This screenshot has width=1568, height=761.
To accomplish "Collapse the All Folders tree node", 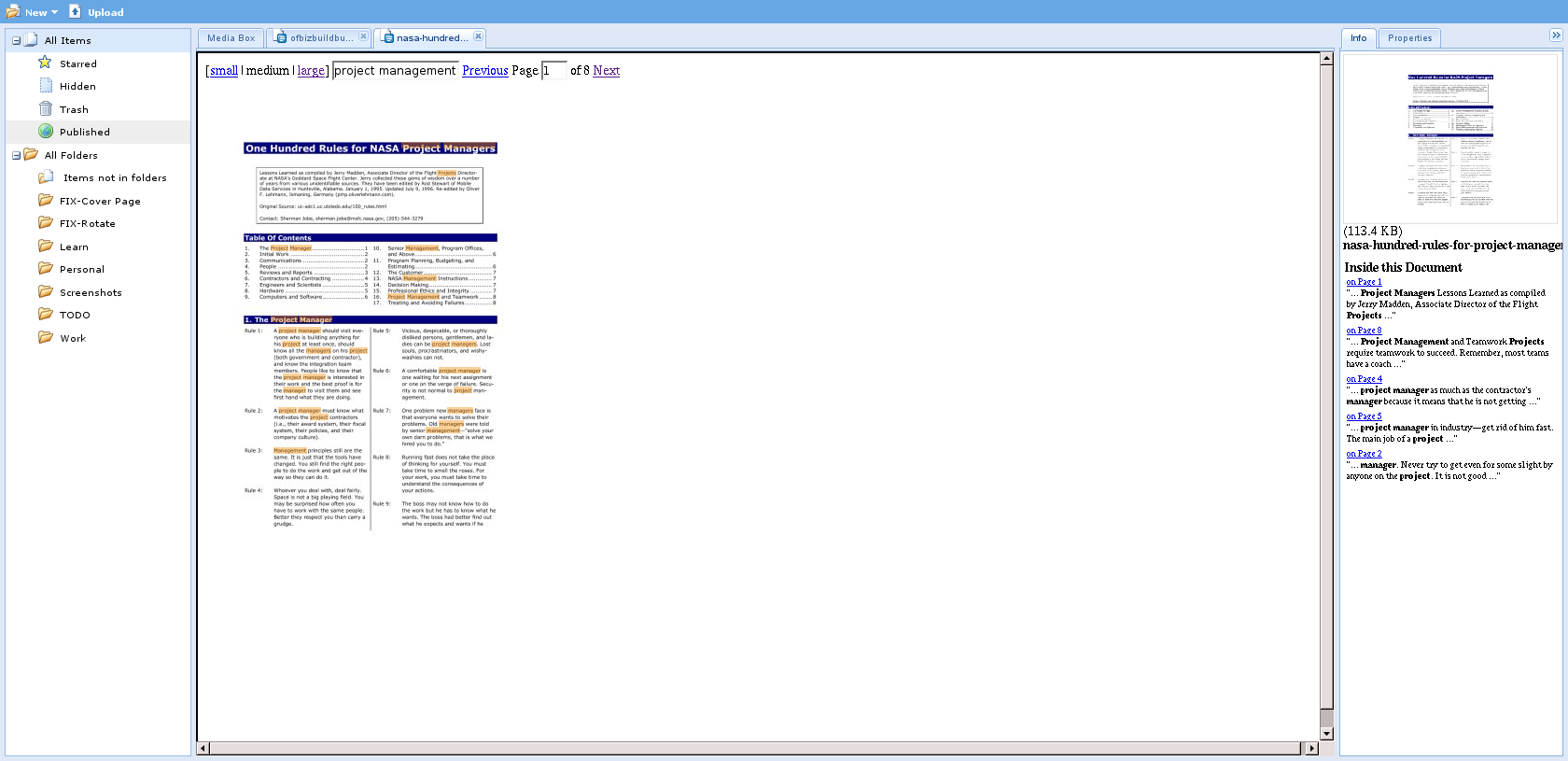I will [16, 155].
